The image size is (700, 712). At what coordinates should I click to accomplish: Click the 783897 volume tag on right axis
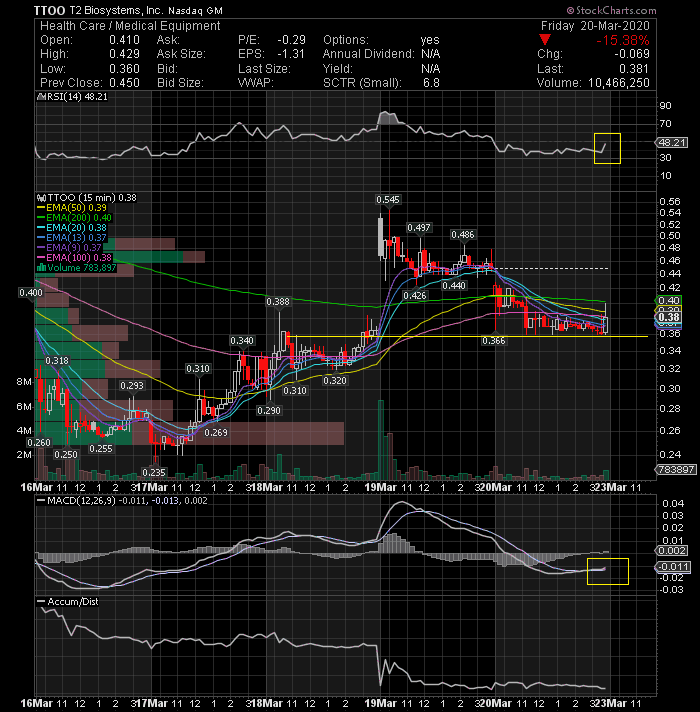pyautogui.click(x=676, y=470)
